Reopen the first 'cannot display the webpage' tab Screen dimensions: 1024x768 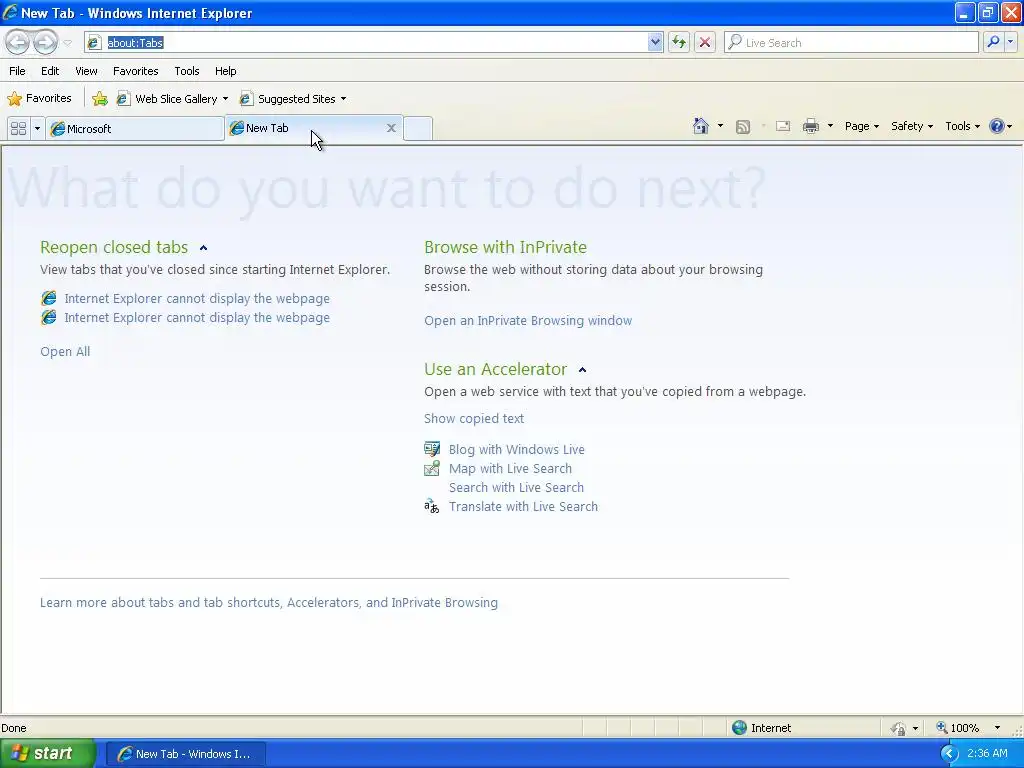tap(197, 298)
